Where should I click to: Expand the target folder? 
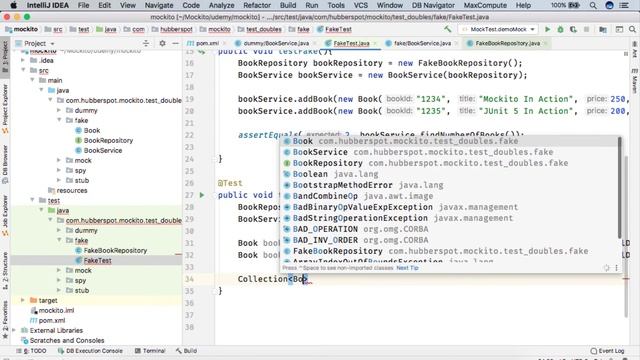click(x=23, y=300)
